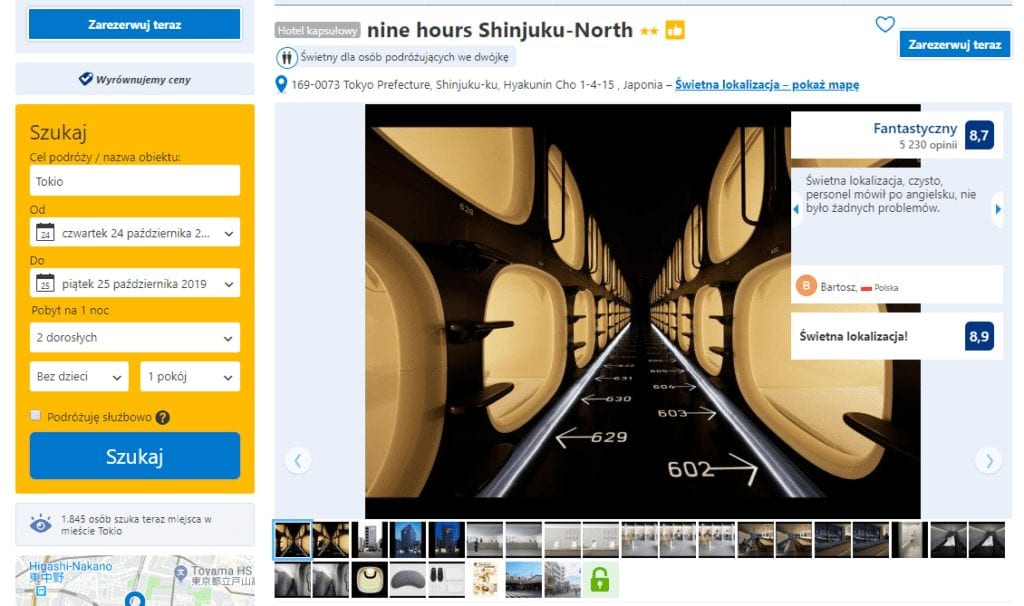Click the 8,9 location score badge
1024x606 pixels.
tap(979, 336)
